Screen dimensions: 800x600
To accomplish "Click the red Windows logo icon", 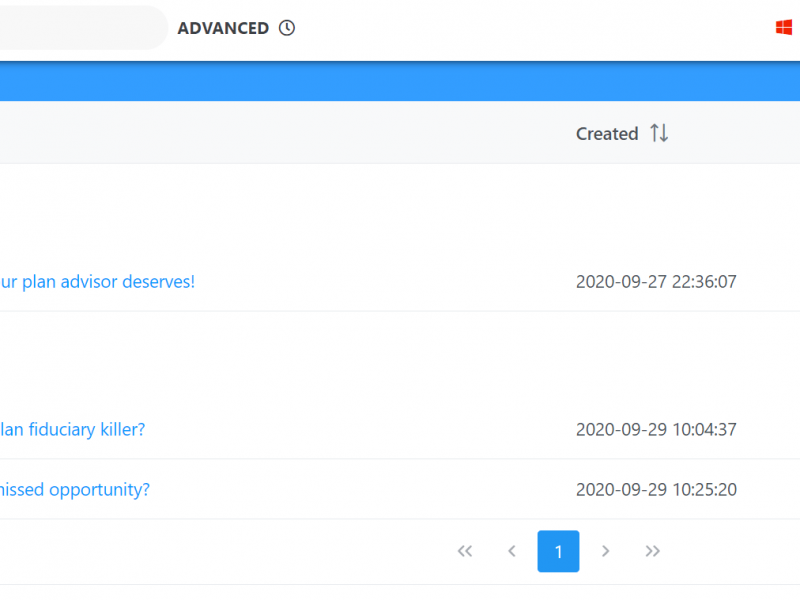I will click(x=784, y=28).
